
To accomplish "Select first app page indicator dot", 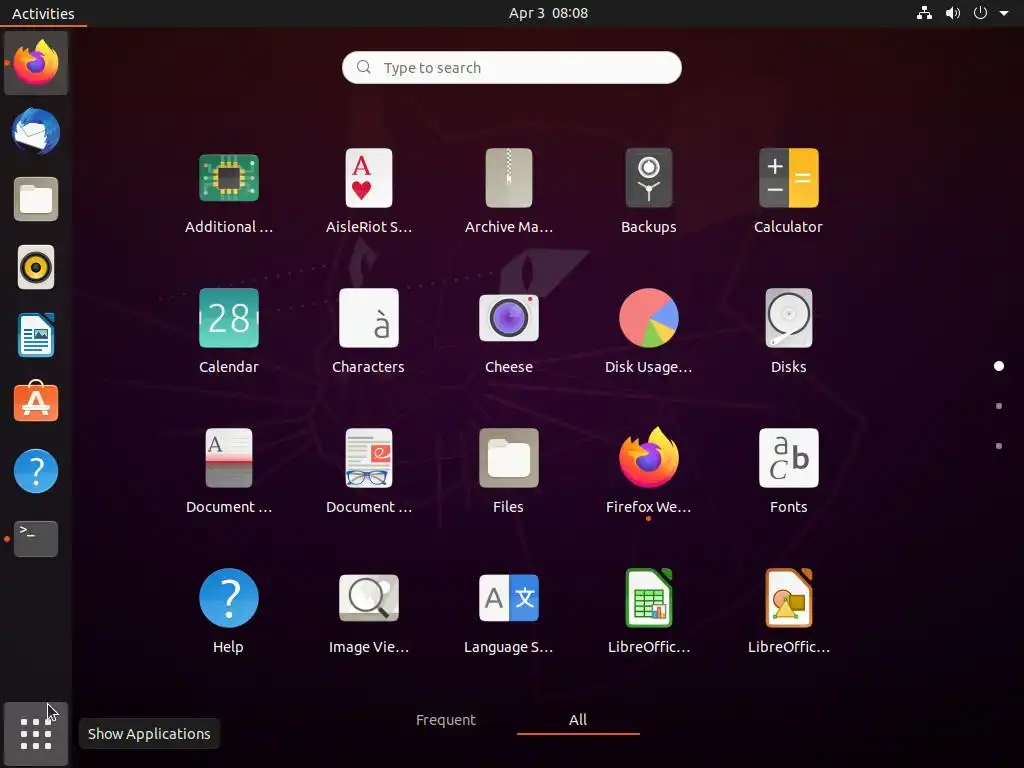I will (x=999, y=366).
